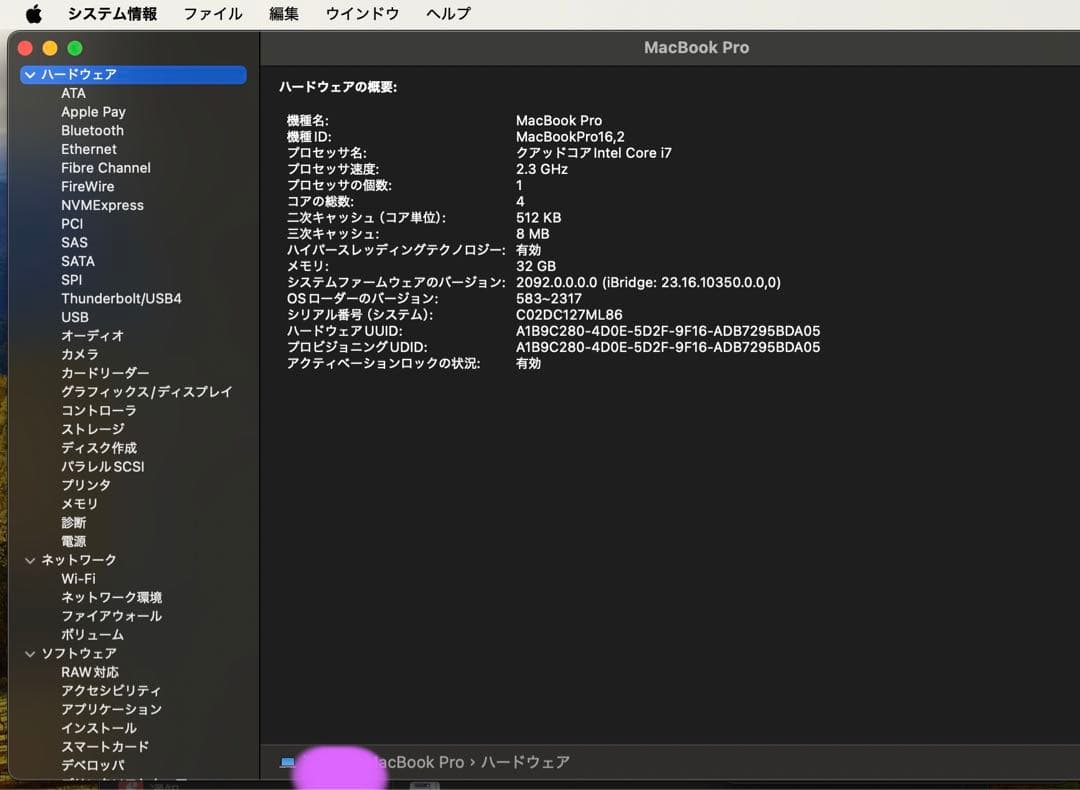
Task: Select Fibre Channel in the sidebar
Action: (105, 167)
